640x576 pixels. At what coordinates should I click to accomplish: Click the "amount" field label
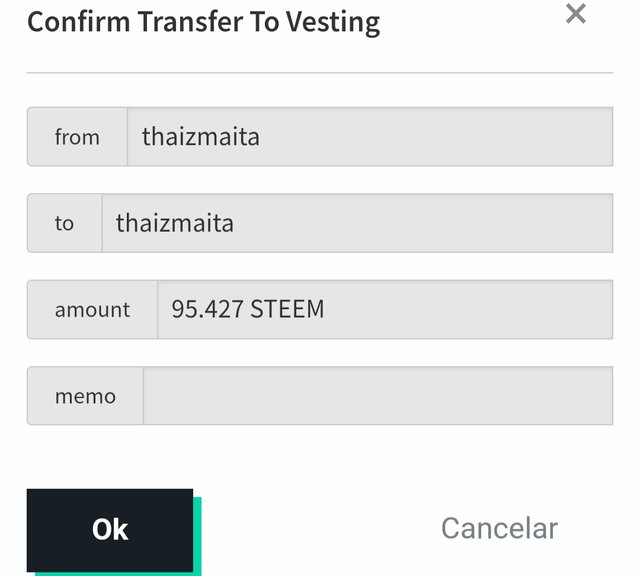[92, 309]
